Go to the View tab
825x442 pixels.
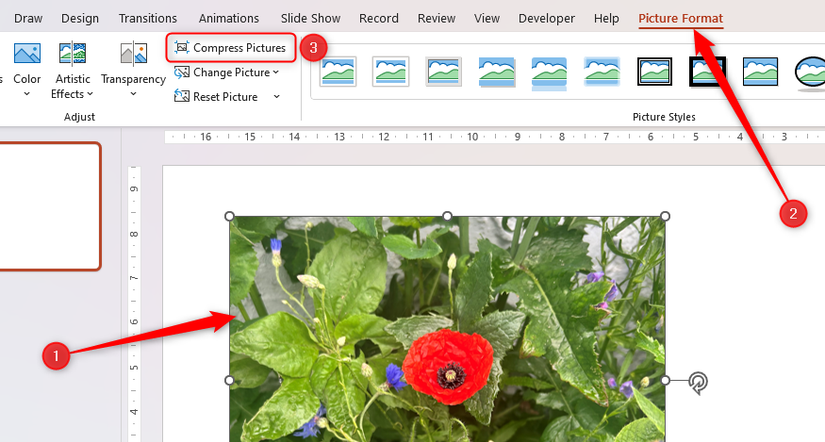click(487, 18)
